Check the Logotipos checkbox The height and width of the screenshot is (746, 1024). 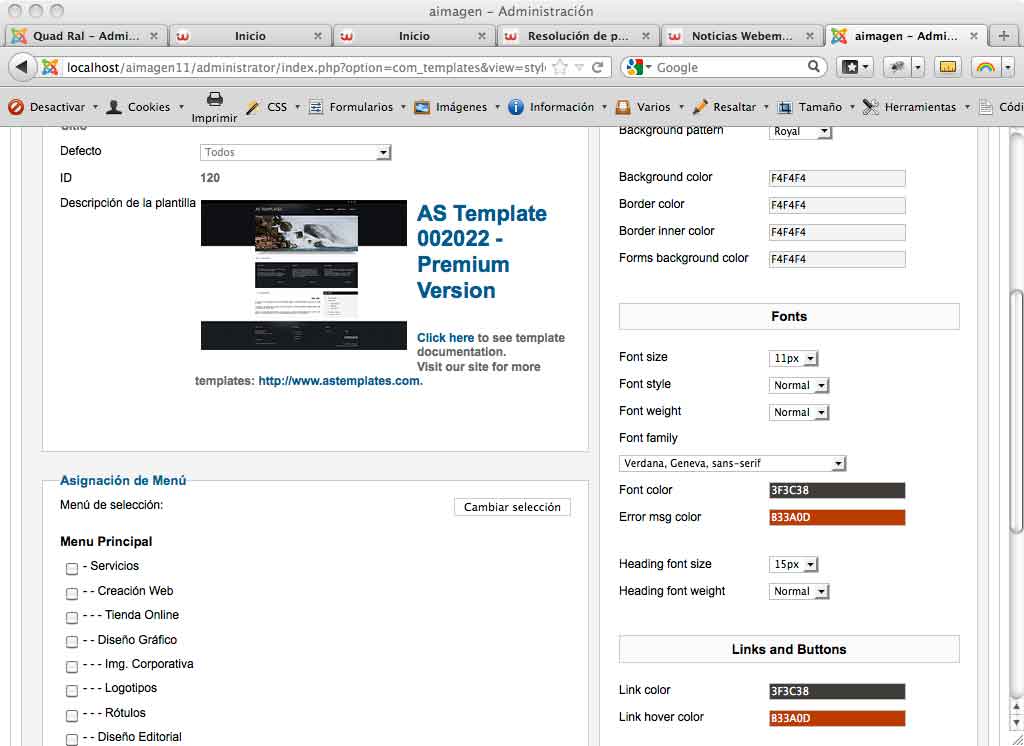(x=72, y=691)
